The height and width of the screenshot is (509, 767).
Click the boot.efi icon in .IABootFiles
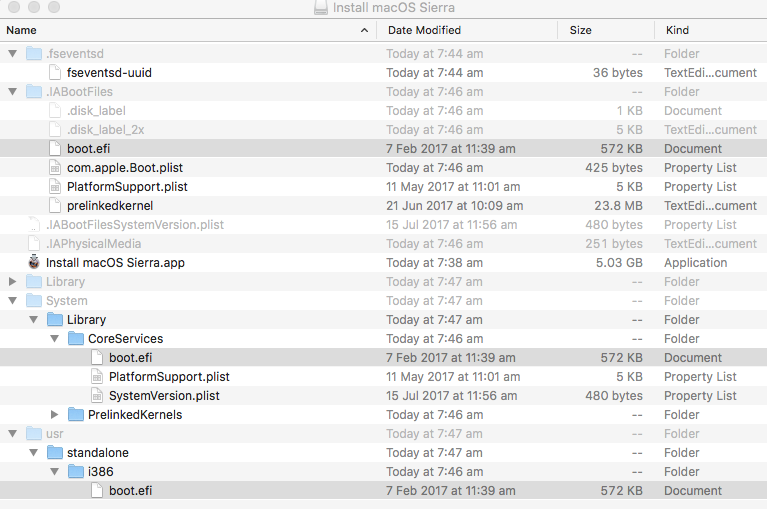(55, 149)
